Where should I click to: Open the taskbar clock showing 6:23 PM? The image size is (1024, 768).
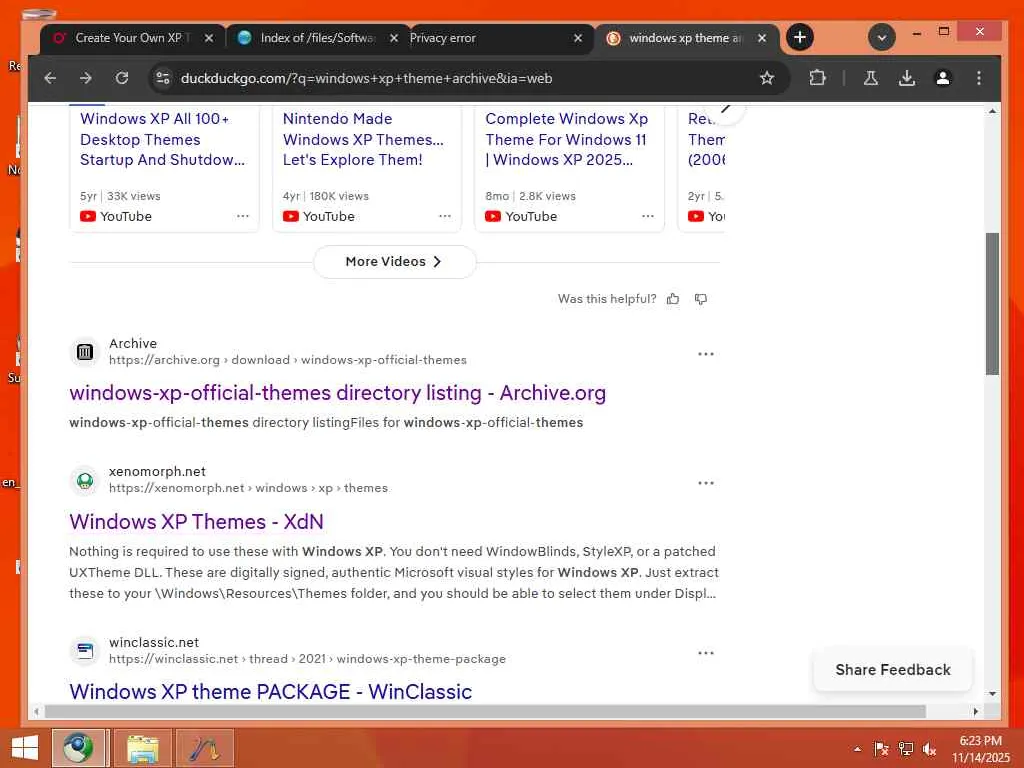(980, 749)
